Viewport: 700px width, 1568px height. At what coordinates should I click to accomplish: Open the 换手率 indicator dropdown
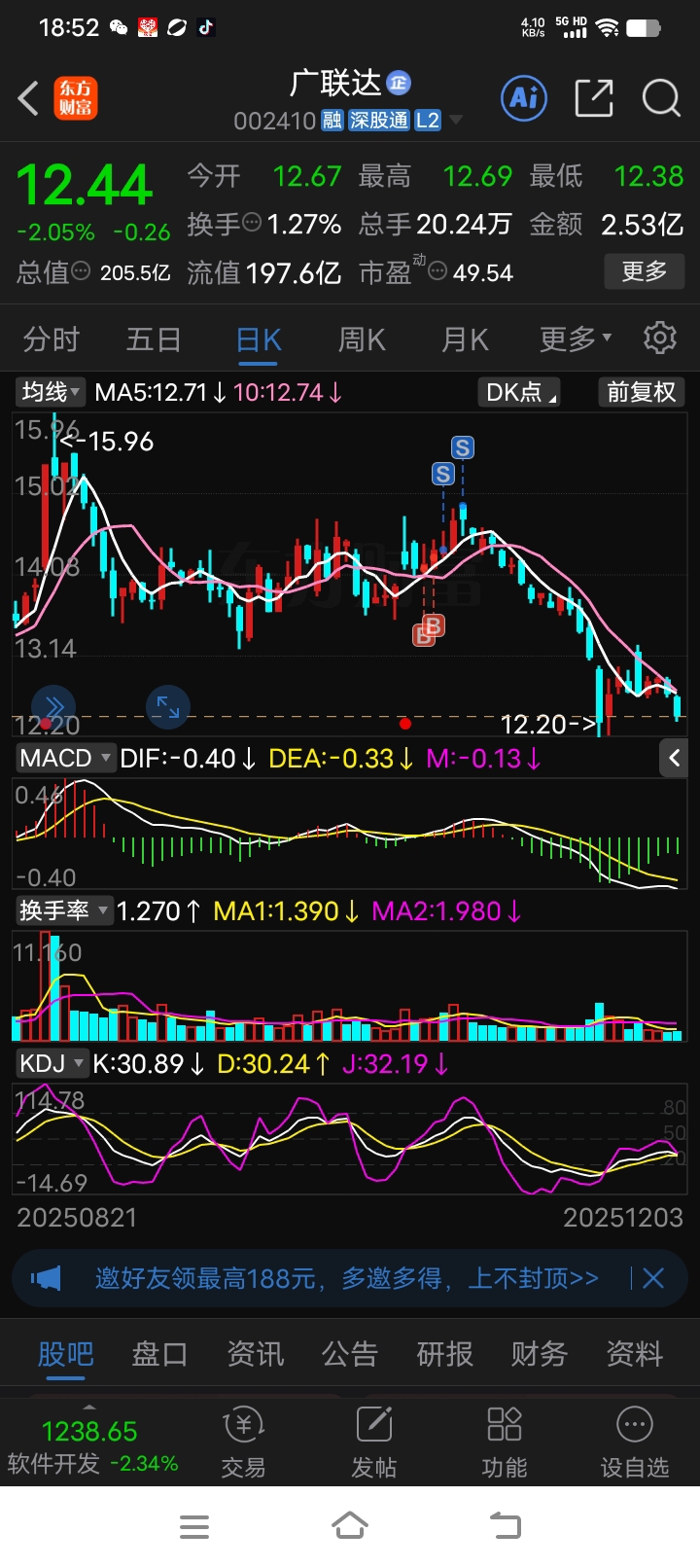click(x=64, y=910)
